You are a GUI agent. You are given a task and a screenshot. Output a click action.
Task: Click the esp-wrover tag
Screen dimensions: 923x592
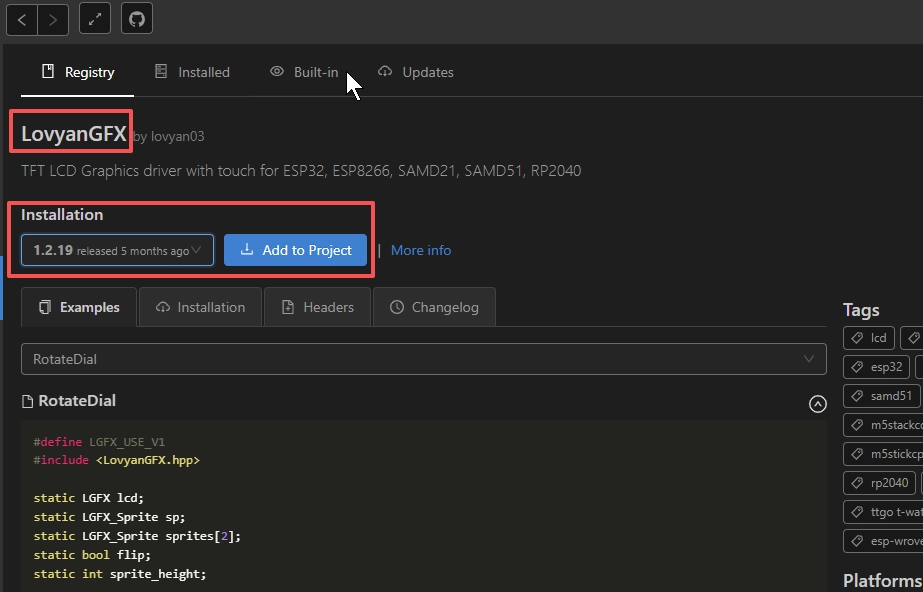click(883, 541)
